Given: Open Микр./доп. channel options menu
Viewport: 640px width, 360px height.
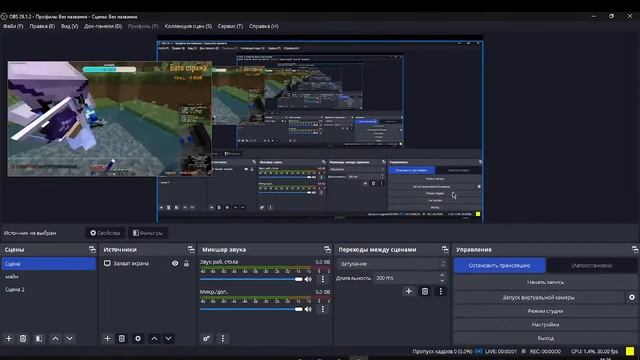Looking at the screenshot, I should pyautogui.click(x=323, y=309).
